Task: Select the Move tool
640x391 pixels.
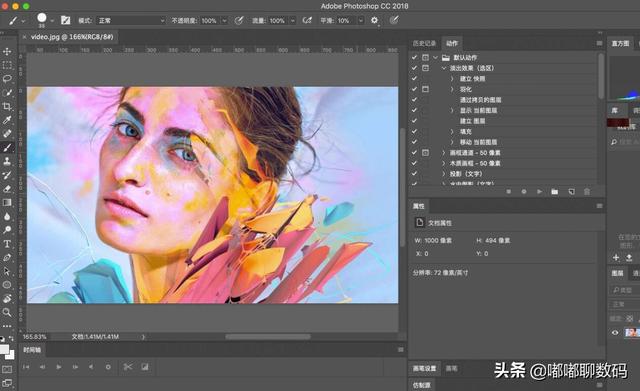Action: 7,51
